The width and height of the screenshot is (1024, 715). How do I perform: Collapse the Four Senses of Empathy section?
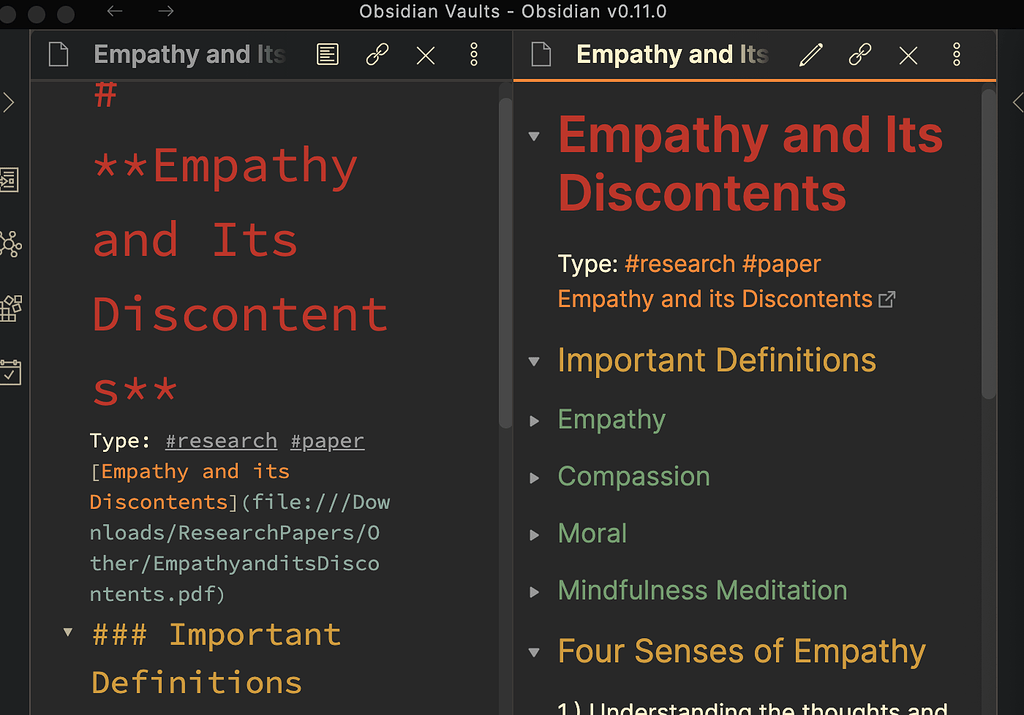[x=535, y=654]
